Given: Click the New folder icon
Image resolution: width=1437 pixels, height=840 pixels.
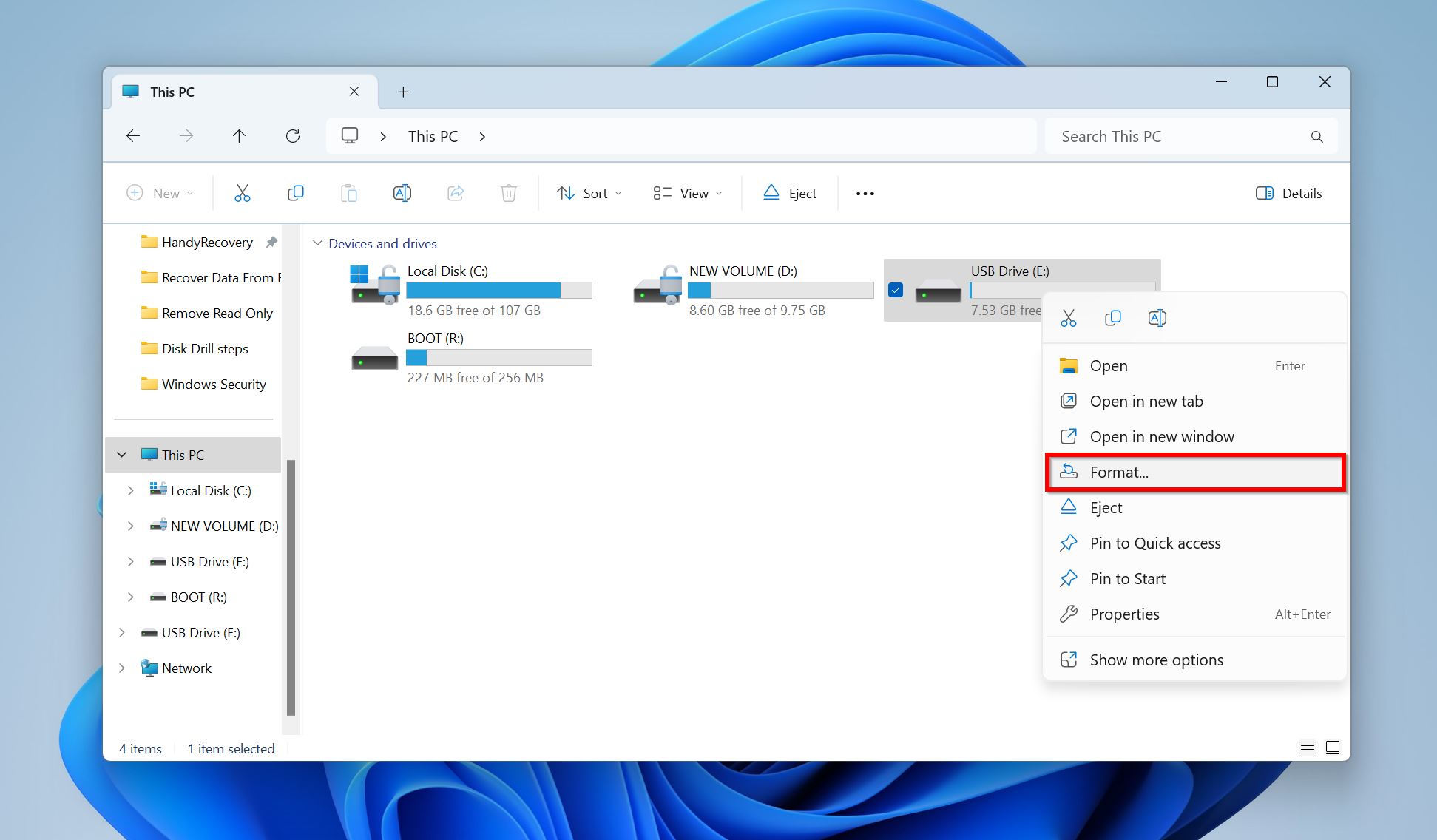Looking at the screenshot, I should [158, 193].
